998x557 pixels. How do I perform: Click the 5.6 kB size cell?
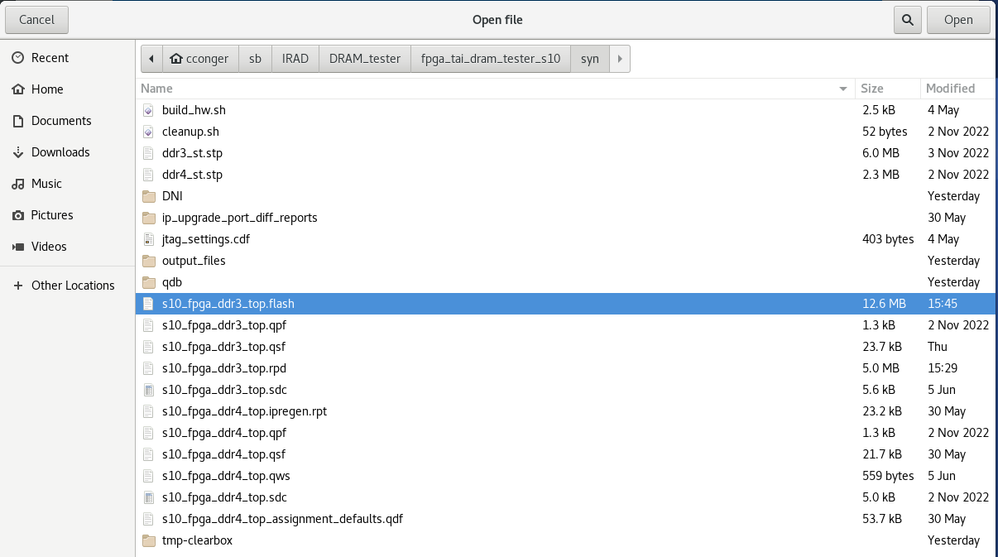point(879,390)
